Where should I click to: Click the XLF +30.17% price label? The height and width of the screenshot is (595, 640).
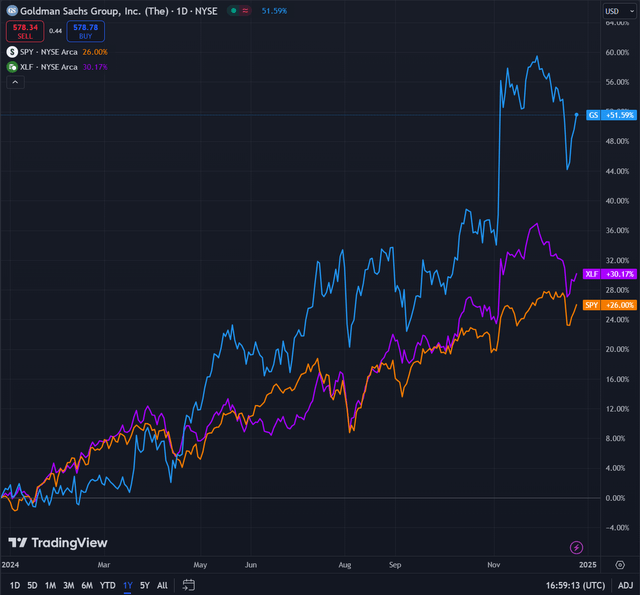[610, 274]
